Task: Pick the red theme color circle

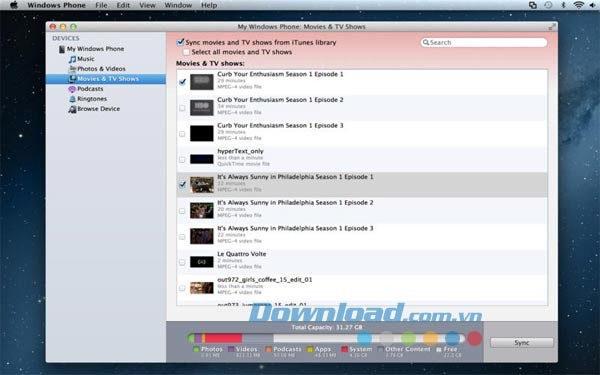Action: click(474, 338)
